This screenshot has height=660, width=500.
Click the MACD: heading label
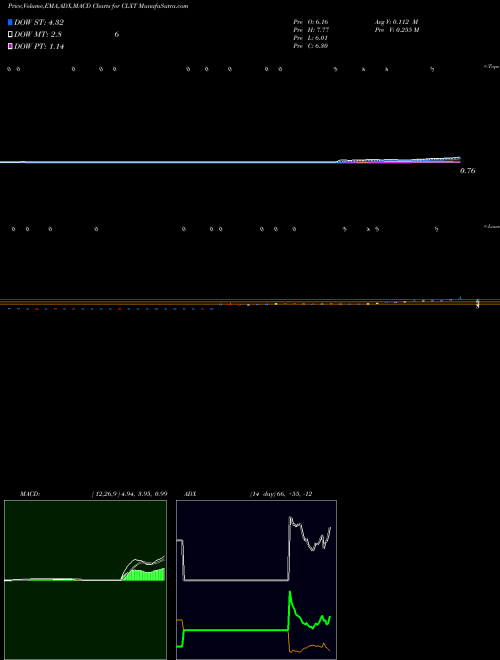tap(30, 494)
